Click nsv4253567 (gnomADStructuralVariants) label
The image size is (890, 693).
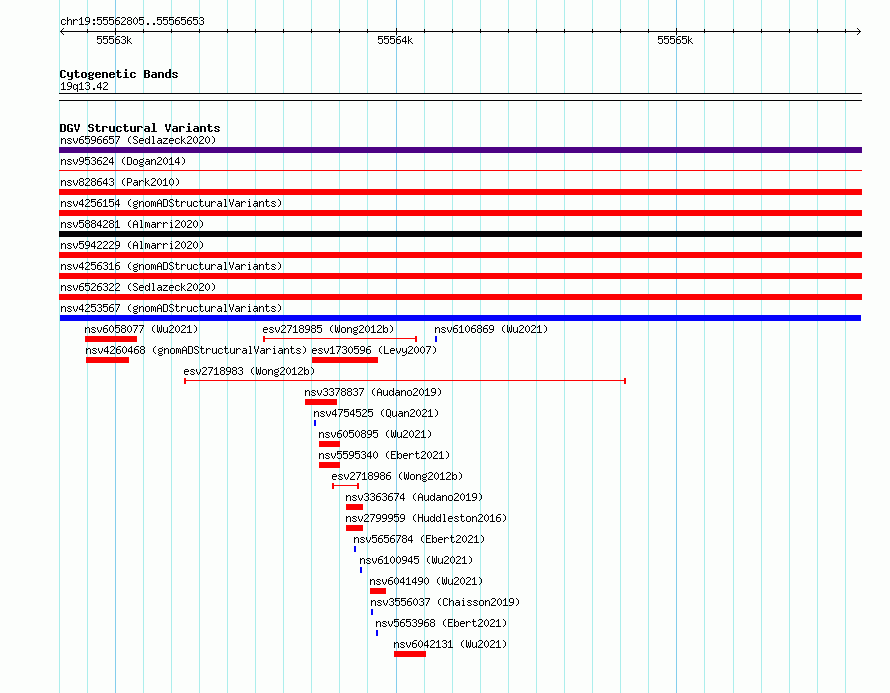pos(171,308)
